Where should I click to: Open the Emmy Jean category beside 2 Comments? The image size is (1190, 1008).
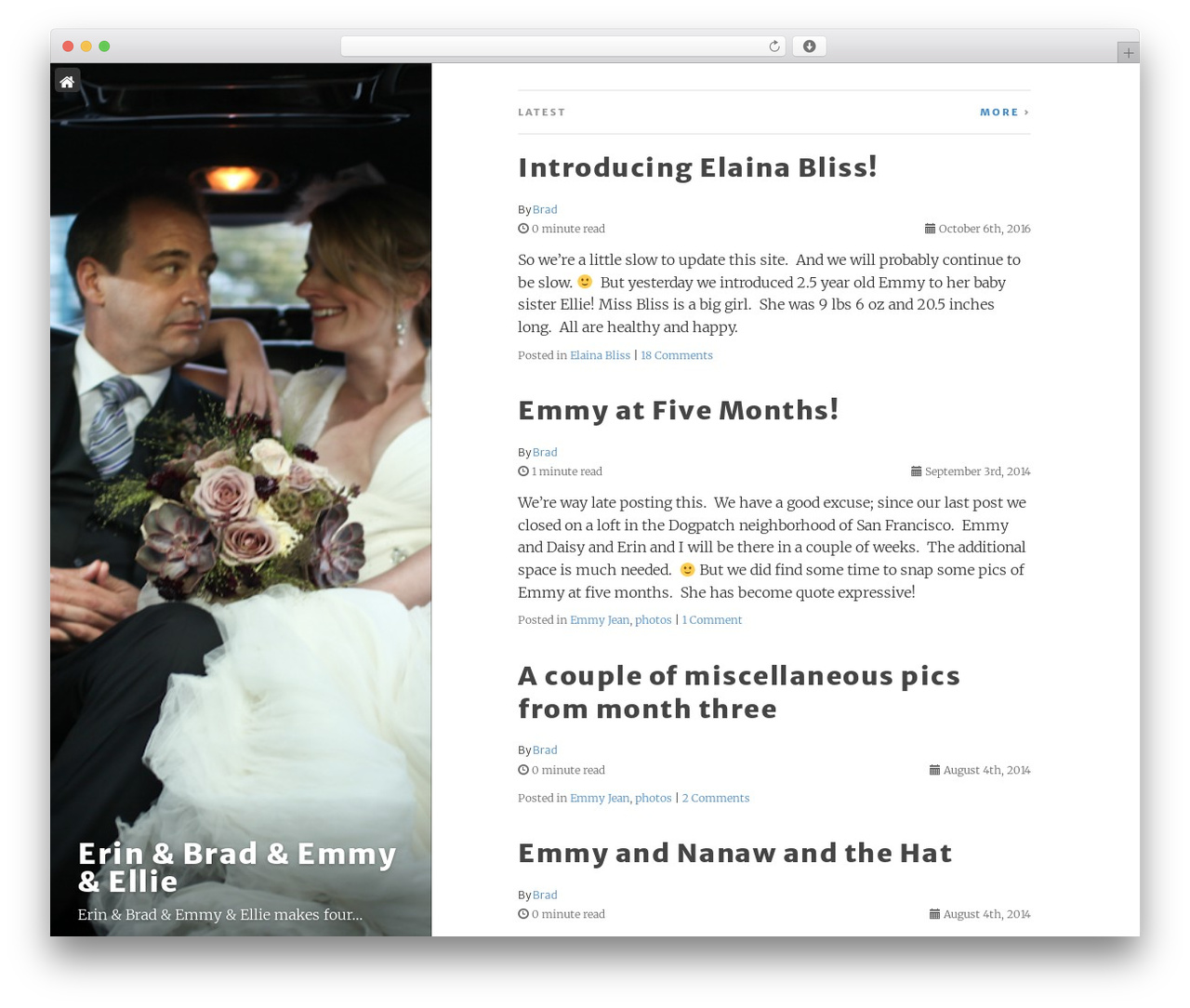tap(600, 798)
